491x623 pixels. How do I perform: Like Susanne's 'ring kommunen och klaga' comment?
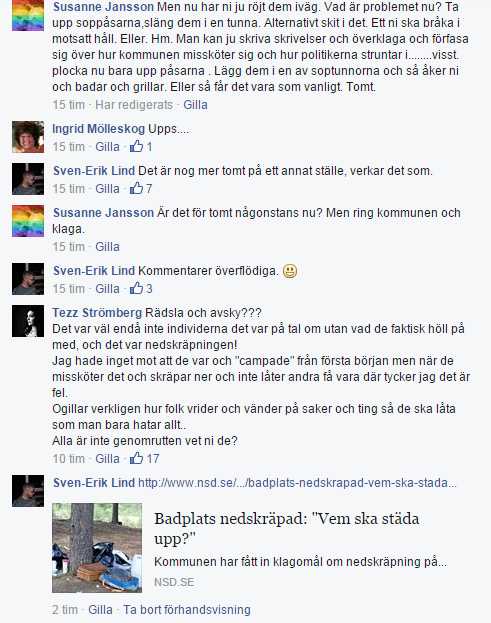point(107,247)
